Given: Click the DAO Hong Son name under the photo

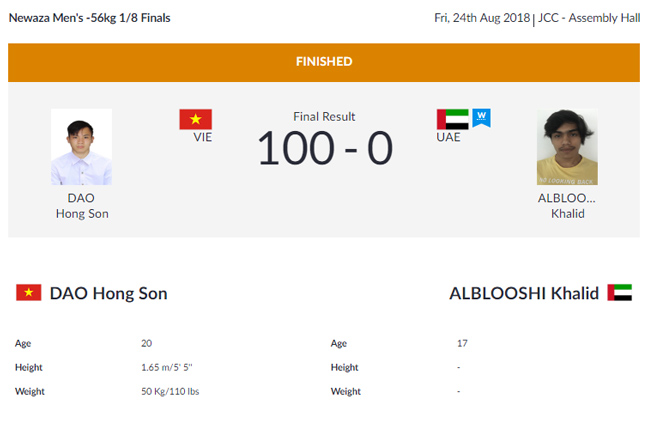Looking at the screenshot, I should [x=82, y=206].
